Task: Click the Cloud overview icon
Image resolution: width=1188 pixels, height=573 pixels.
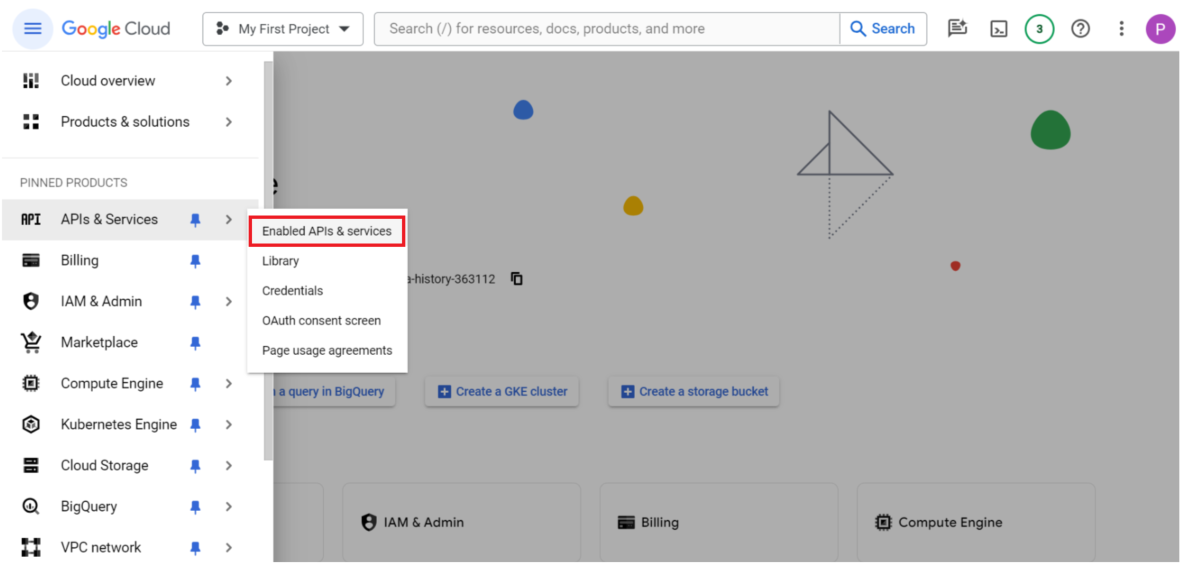Action: (30, 81)
